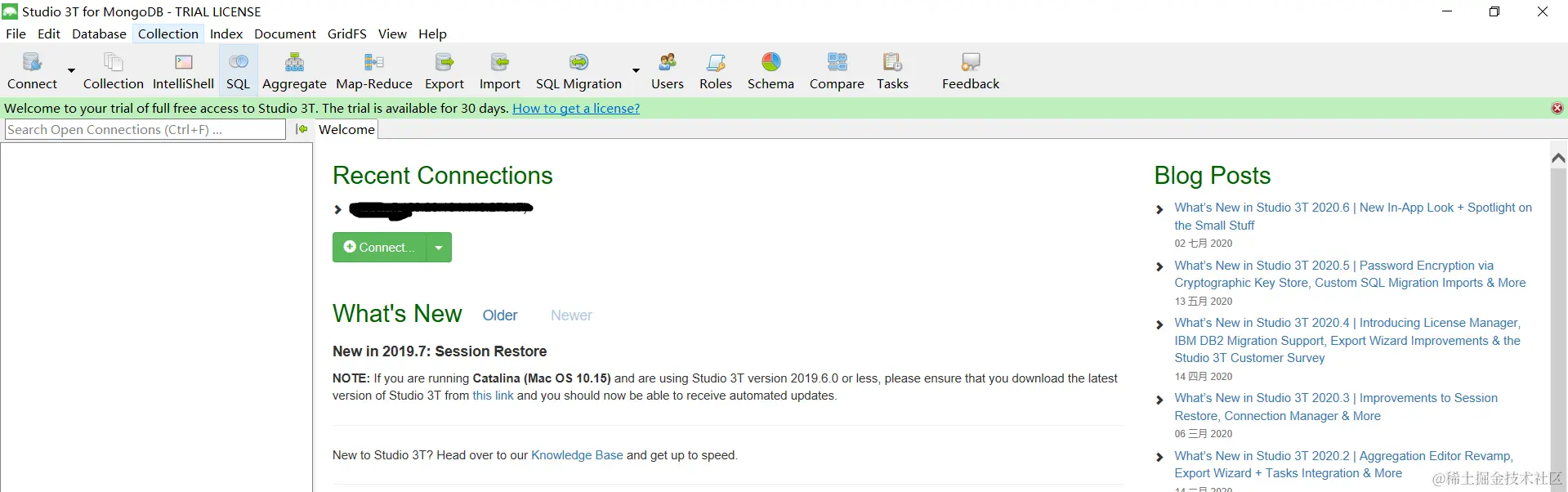Open the Help menu
Screen dimensions: 1568x492
432,34
